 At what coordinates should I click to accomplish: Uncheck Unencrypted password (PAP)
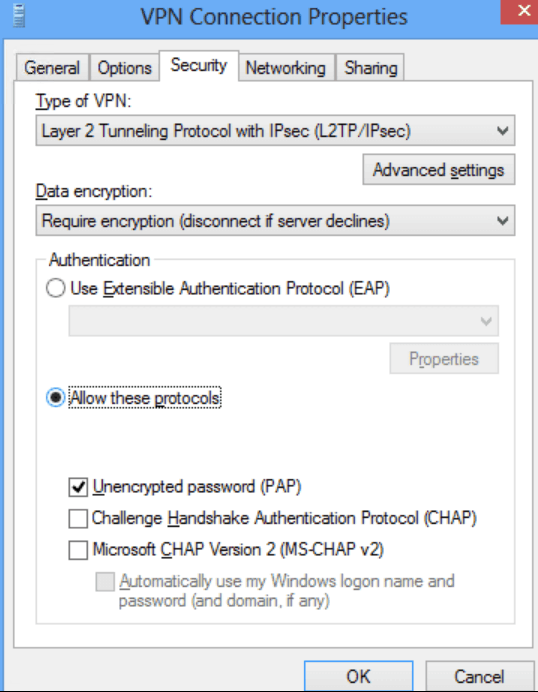coord(78,487)
